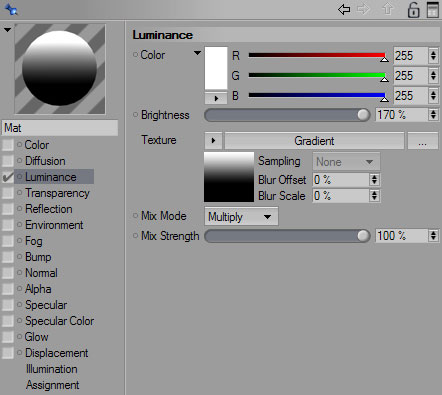Toggle the lock icon in the header

(413, 10)
